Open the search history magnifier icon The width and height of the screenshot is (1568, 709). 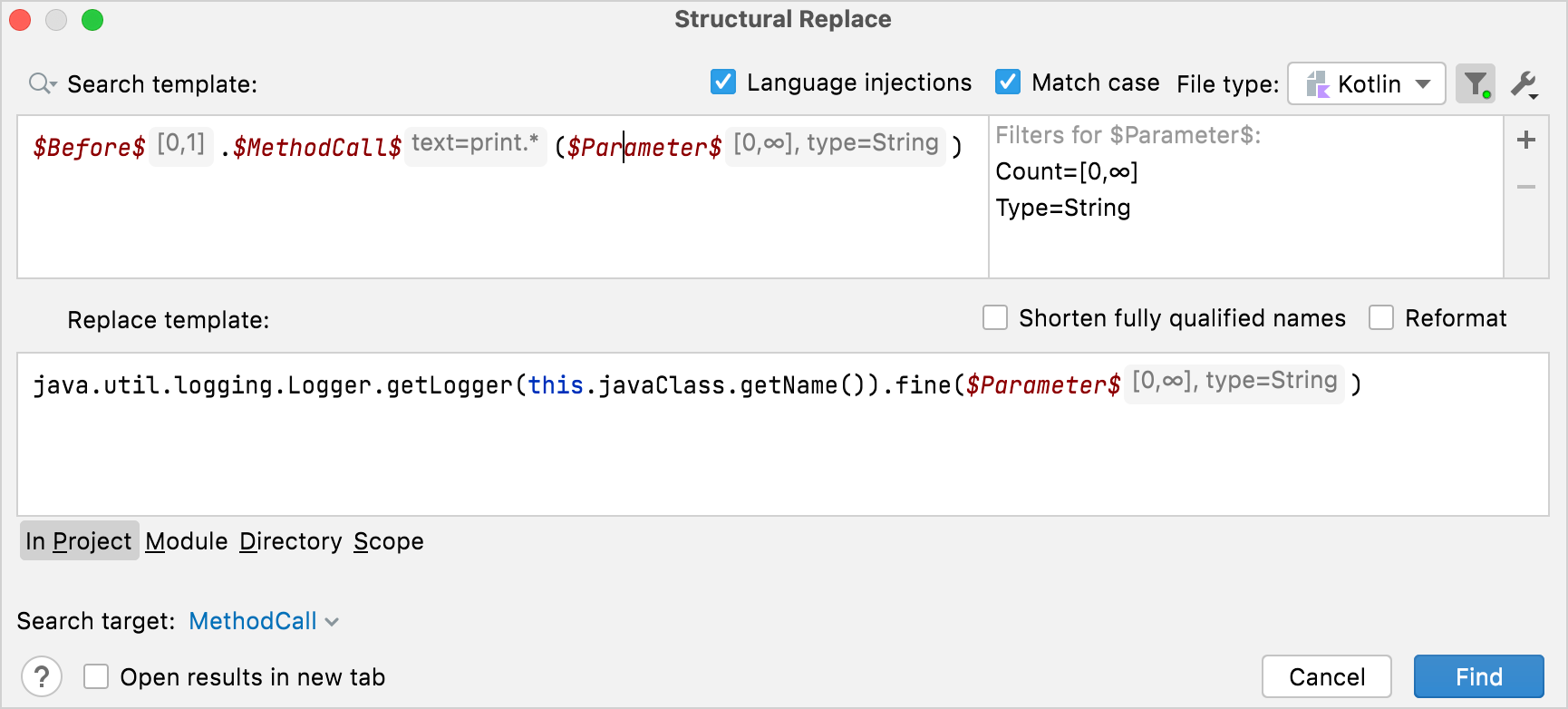click(x=42, y=84)
